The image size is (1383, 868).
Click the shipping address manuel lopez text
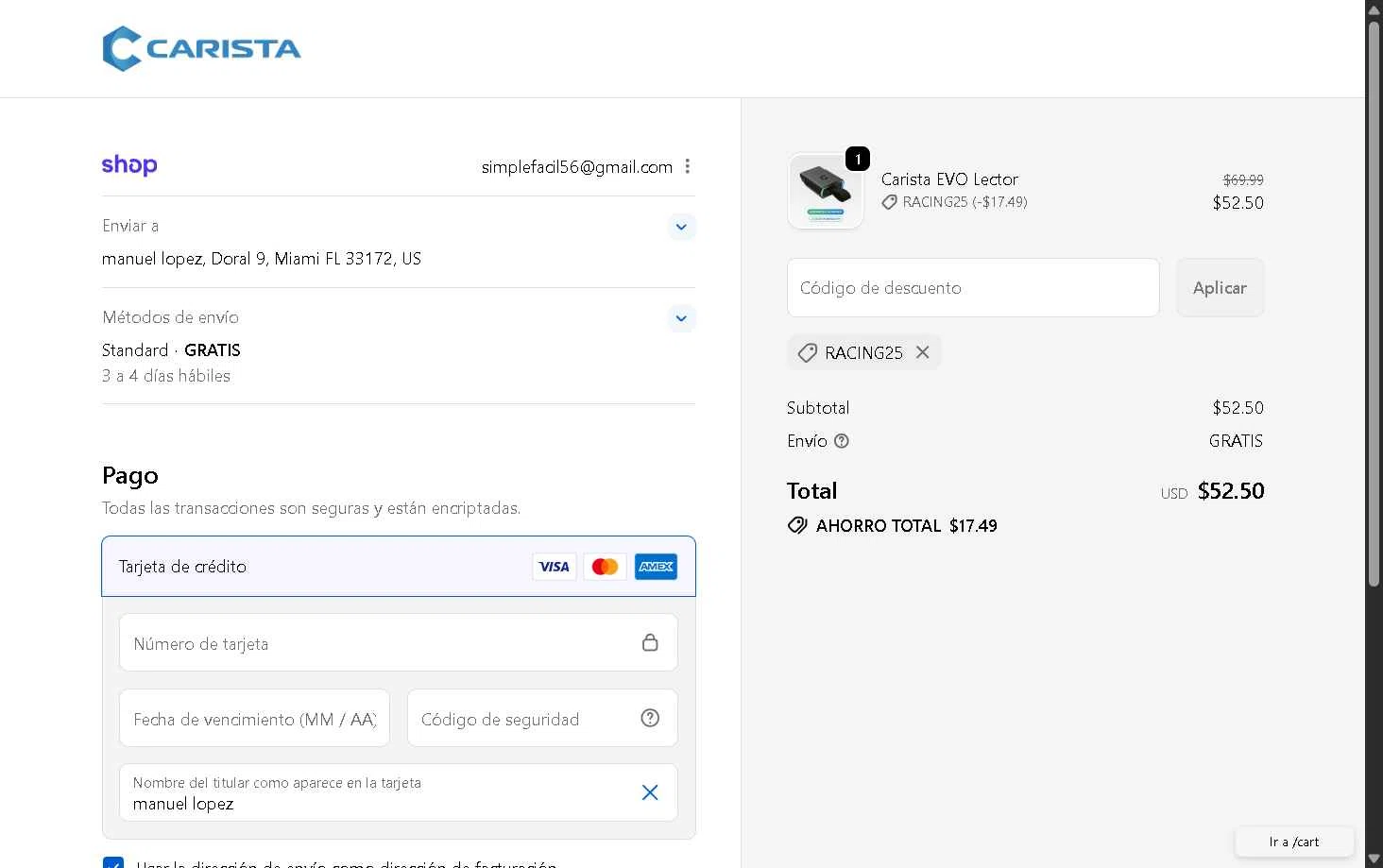(262, 259)
